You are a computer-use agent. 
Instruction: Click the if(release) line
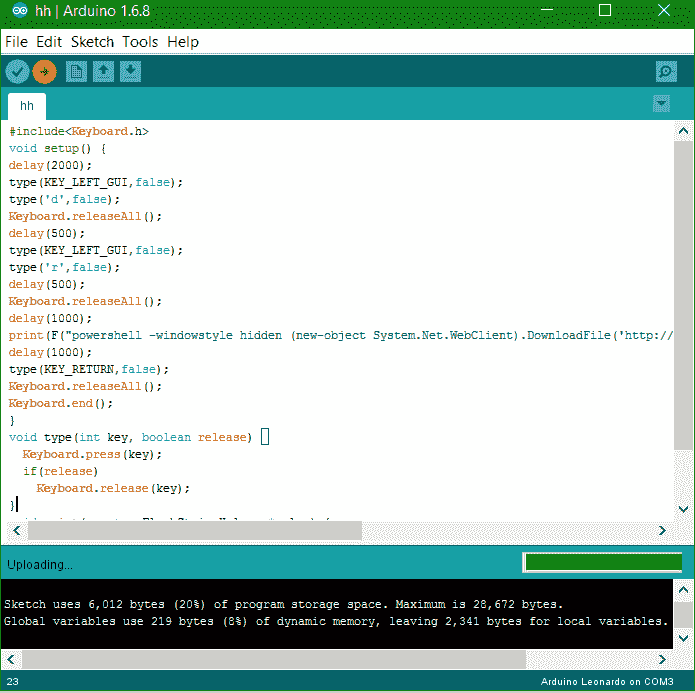61,471
